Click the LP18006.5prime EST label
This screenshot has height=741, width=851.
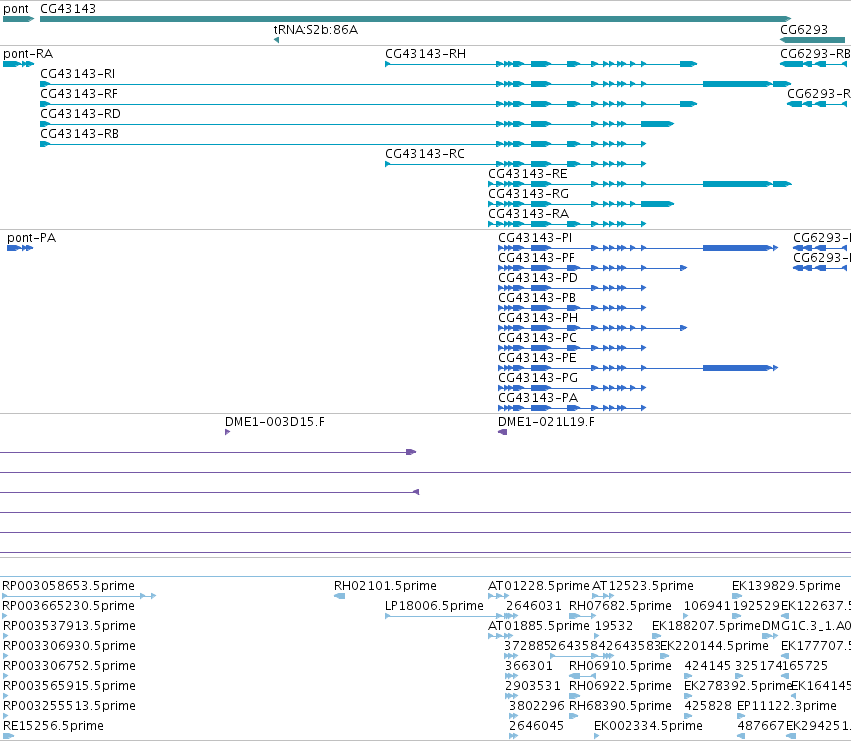(x=434, y=606)
